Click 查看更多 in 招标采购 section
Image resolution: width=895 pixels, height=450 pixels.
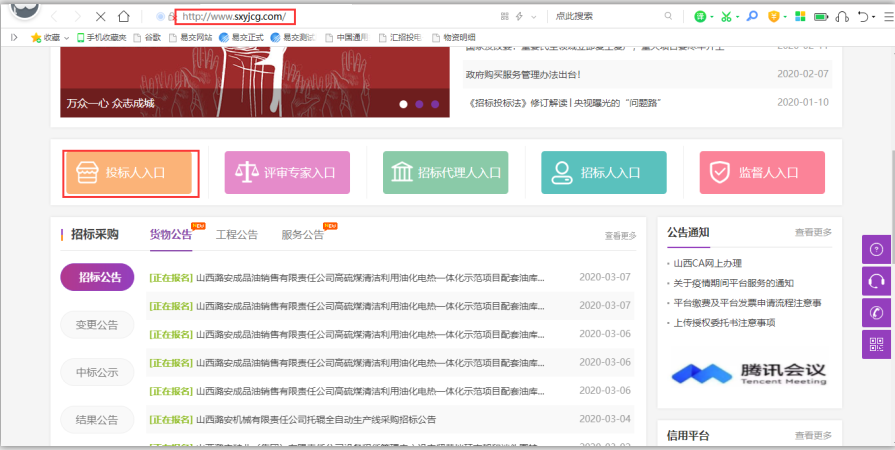click(620, 236)
